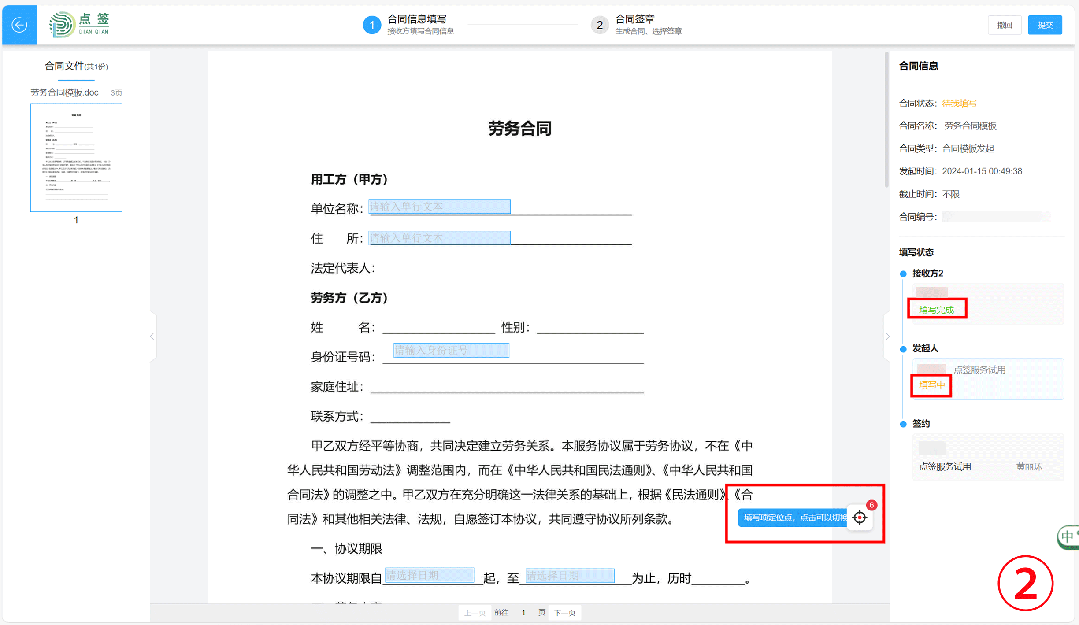The image size is (1079, 625).
Task: Fill the 单位名称 text field
Action: point(440,206)
